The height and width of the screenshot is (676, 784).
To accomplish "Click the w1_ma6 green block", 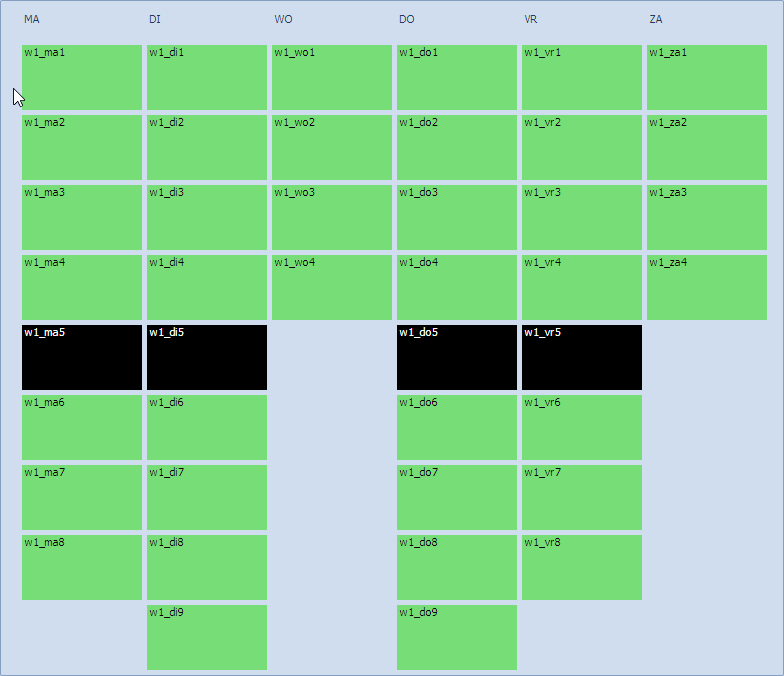I will point(82,428).
